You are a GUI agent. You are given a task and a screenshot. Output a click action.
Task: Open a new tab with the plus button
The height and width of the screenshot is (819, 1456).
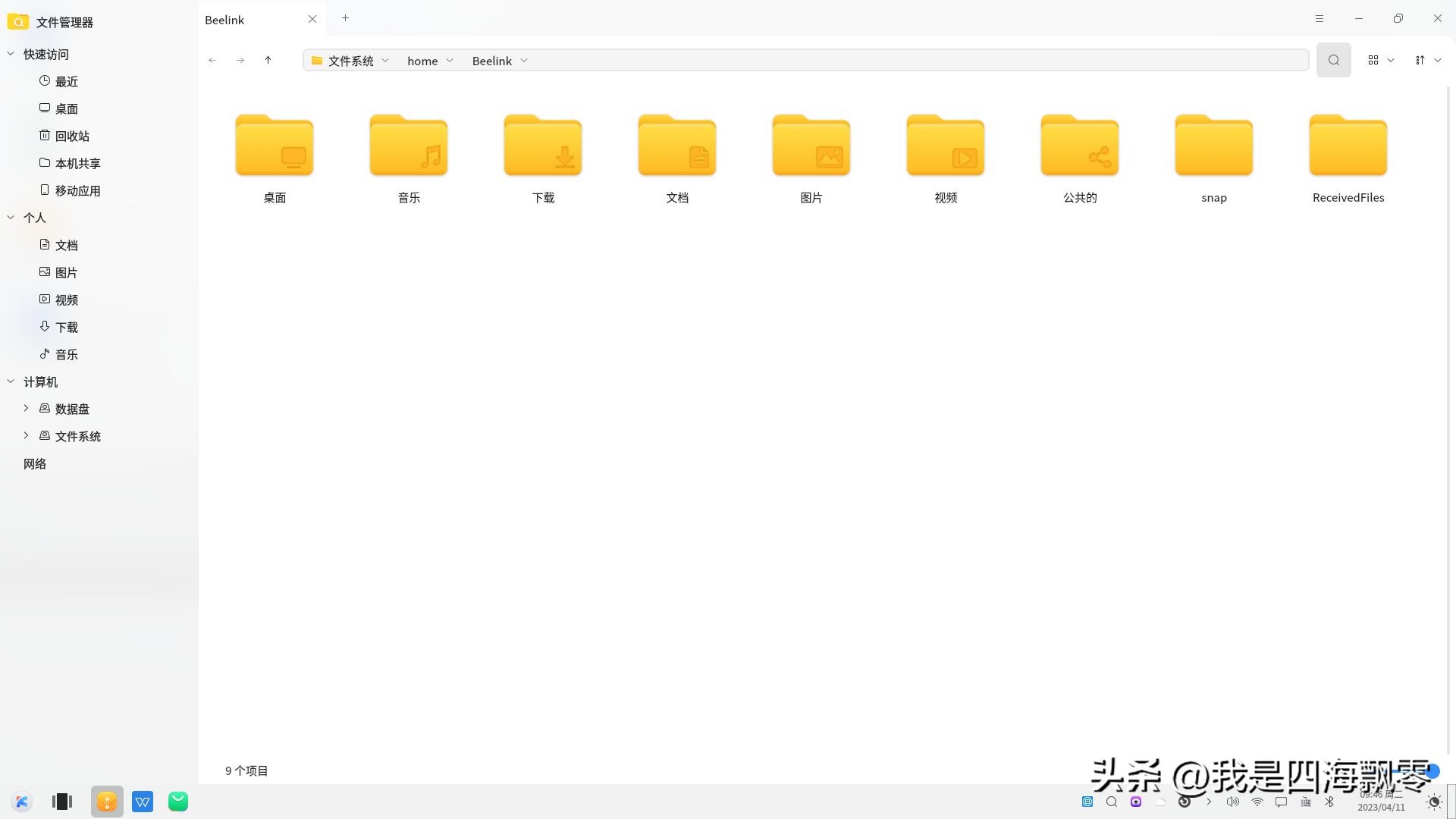[345, 17]
